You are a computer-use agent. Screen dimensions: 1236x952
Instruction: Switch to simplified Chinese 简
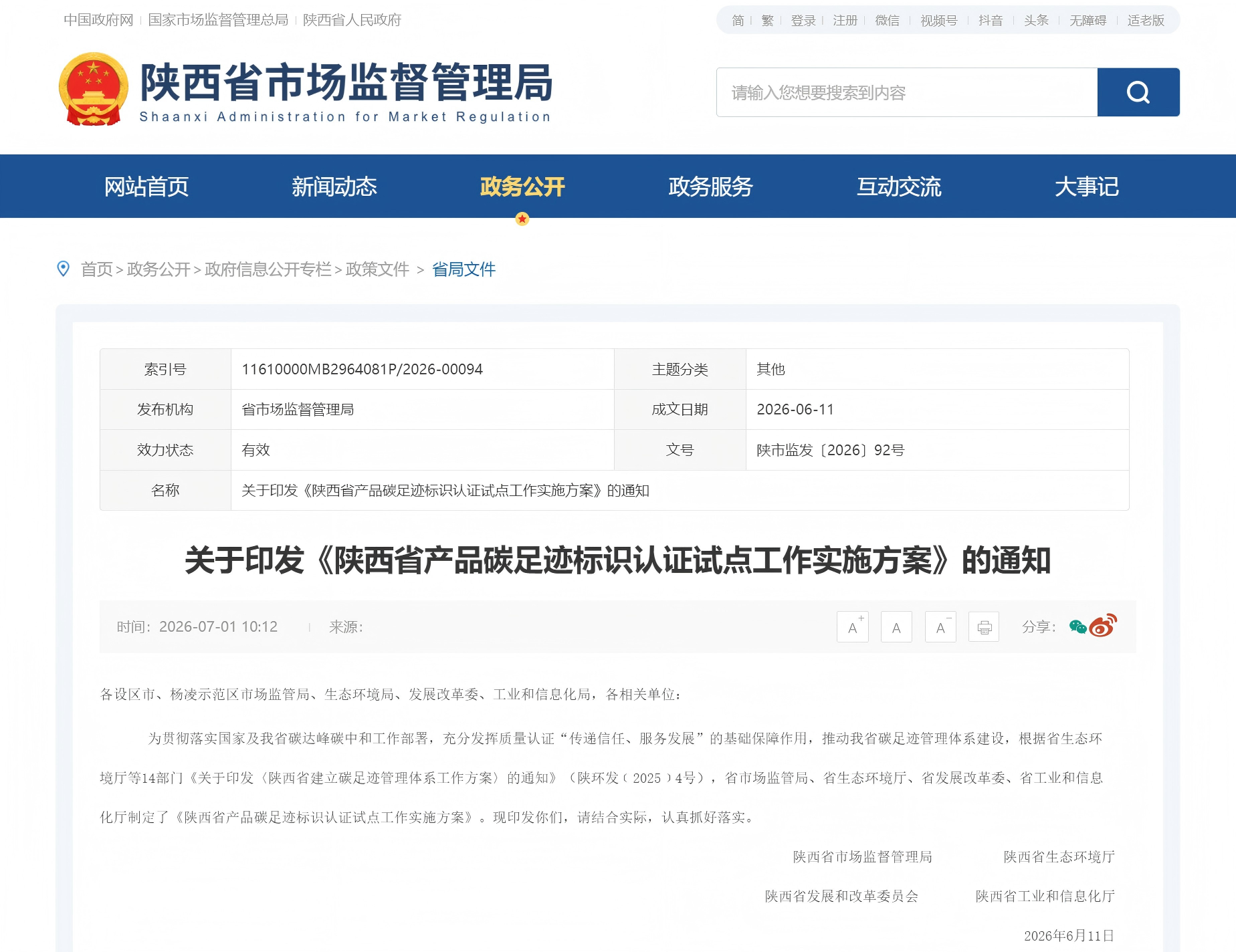[x=738, y=21]
